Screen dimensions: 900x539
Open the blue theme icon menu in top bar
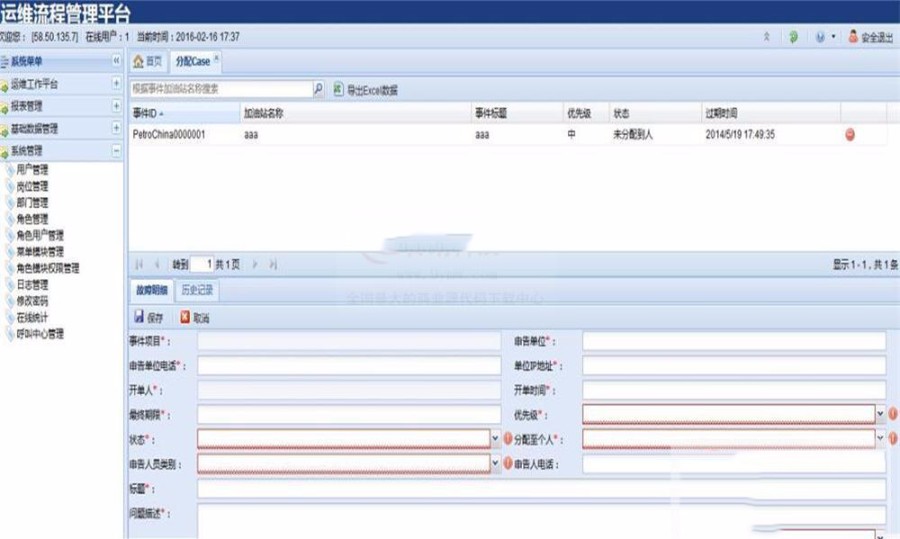pyautogui.click(x=825, y=37)
